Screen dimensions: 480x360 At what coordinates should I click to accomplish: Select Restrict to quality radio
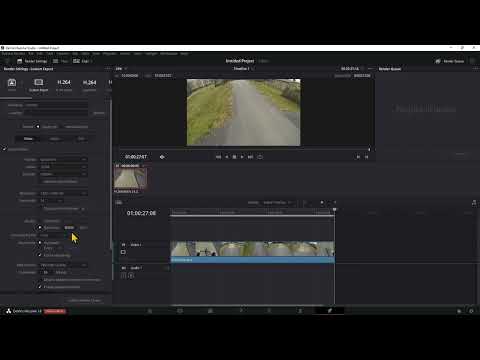coord(40,228)
